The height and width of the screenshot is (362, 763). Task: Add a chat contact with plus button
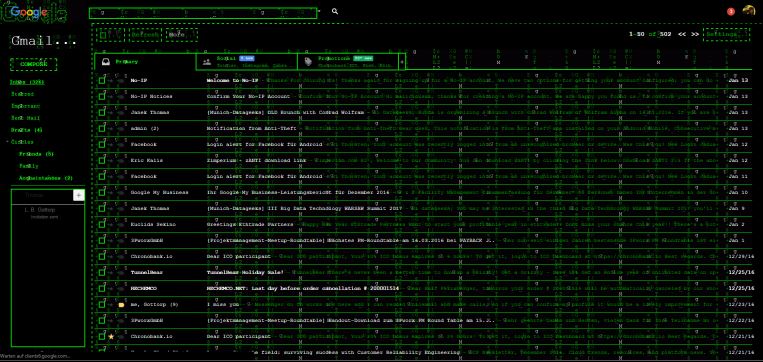point(78,195)
